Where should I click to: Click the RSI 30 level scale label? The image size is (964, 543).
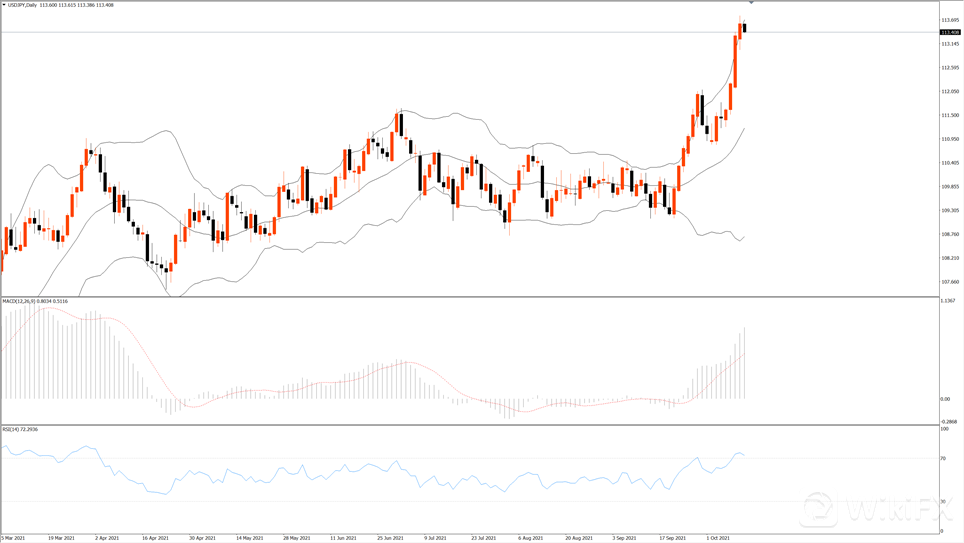pyautogui.click(x=943, y=501)
